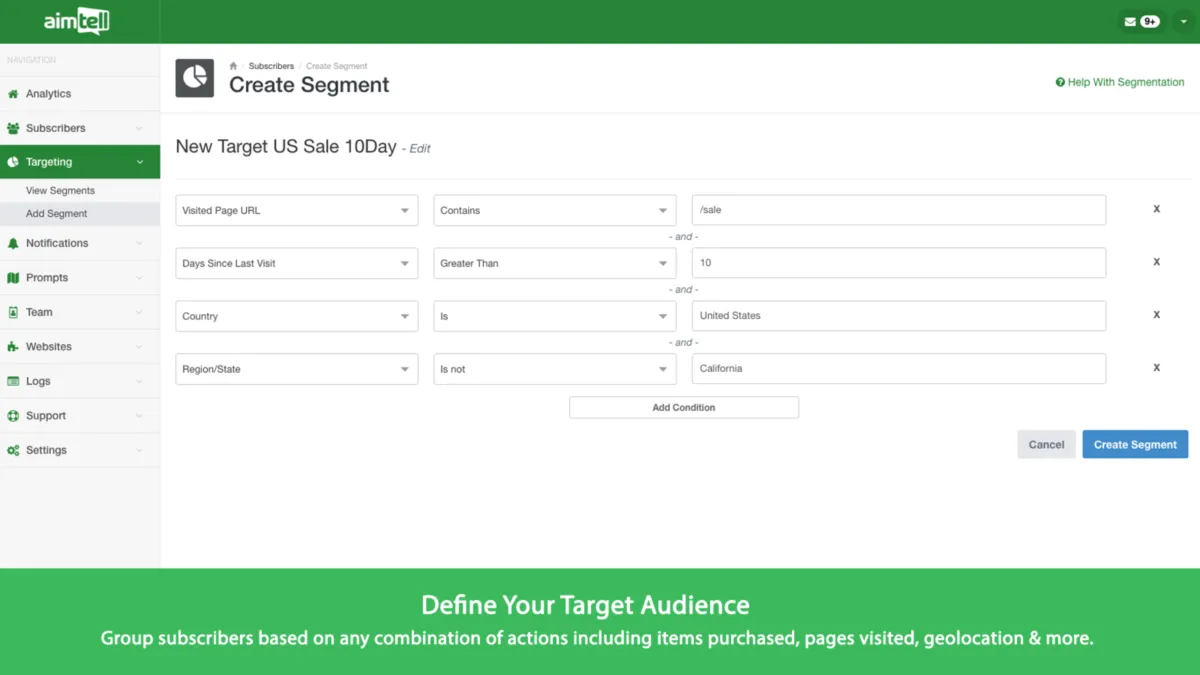1200x675 pixels.
Task: Open the account dropdown arrow in header
Action: coord(1183,21)
